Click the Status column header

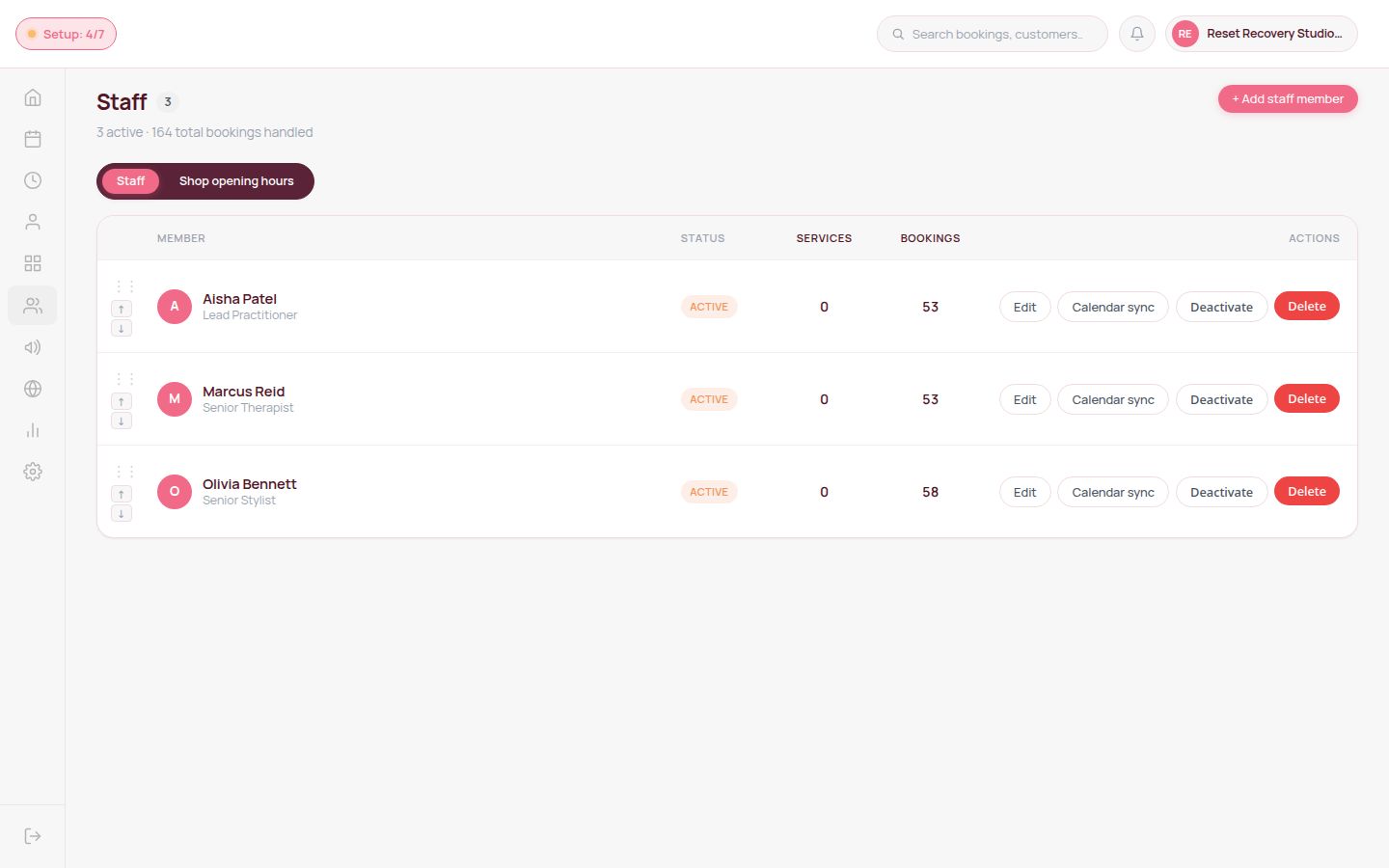(702, 238)
